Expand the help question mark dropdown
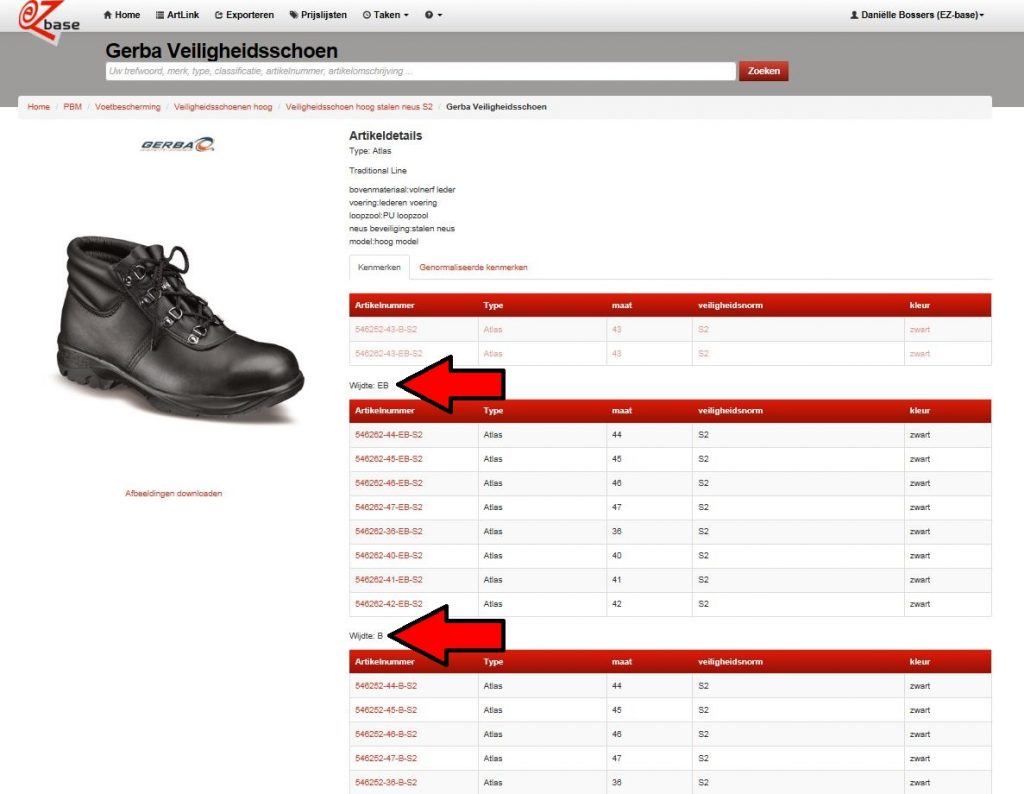The image size is (1024, 794). pos(433,15)
